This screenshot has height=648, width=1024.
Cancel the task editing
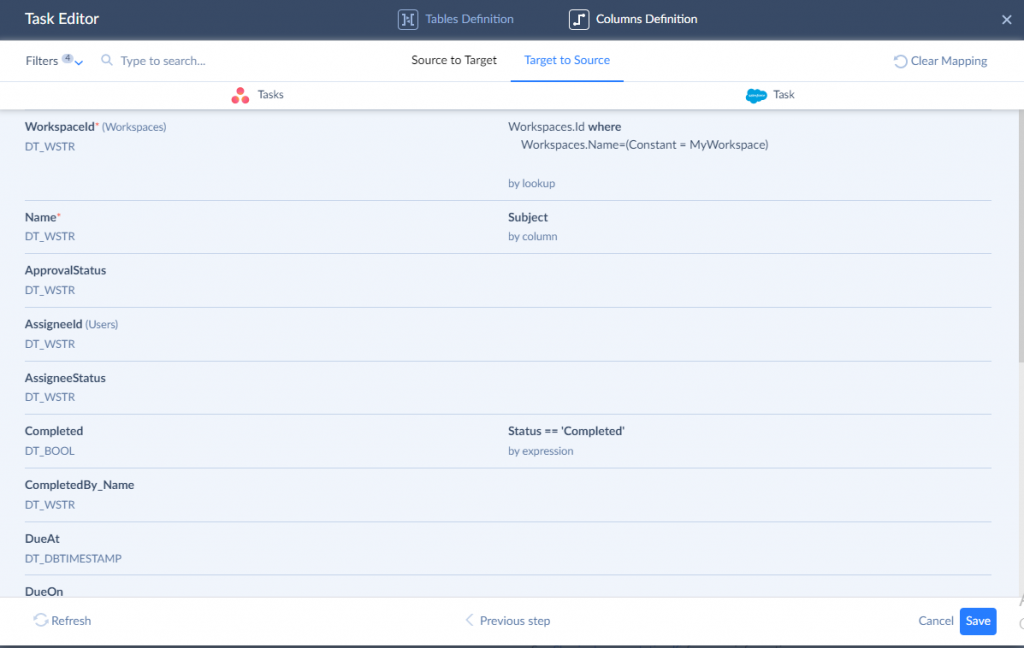[935, 621]
